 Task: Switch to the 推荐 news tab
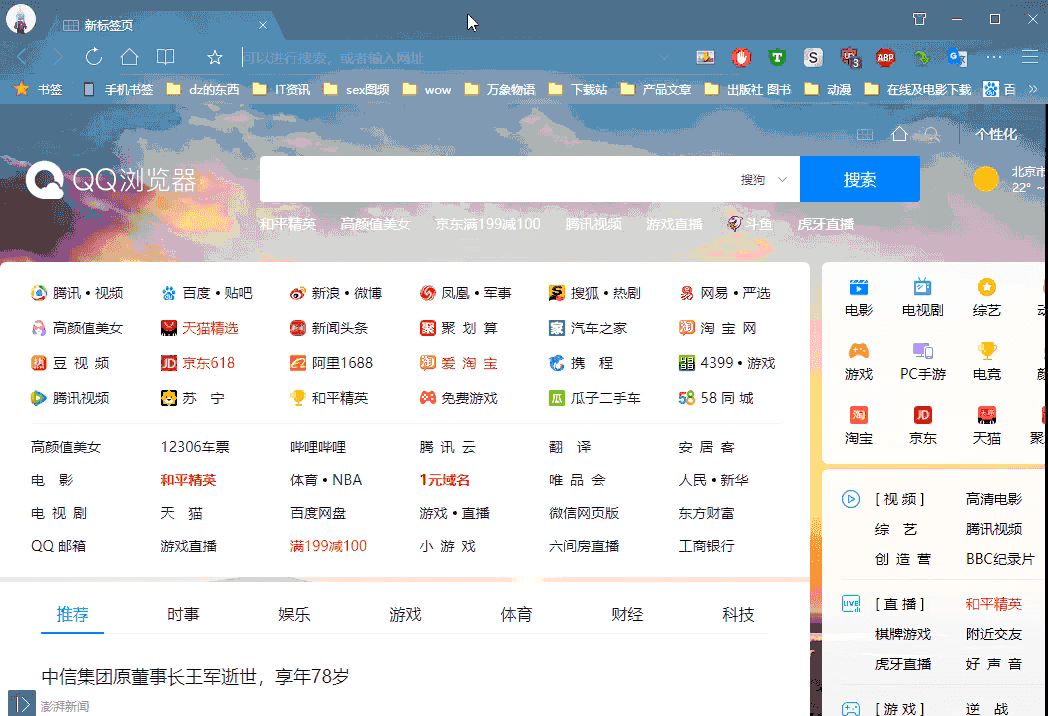(x=72, y=614)
